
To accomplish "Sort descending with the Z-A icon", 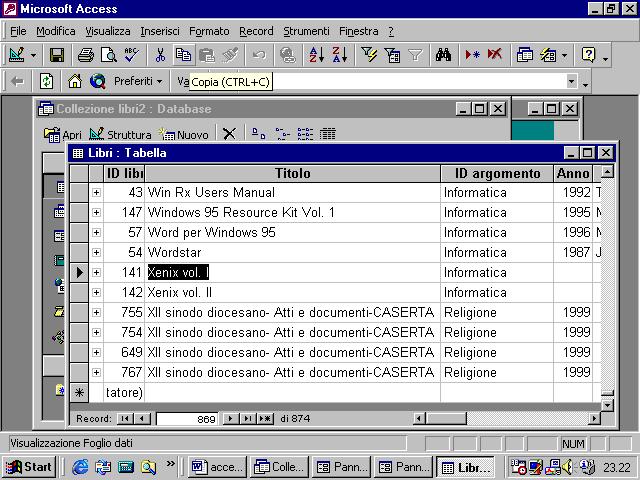I will coord(340,55).
